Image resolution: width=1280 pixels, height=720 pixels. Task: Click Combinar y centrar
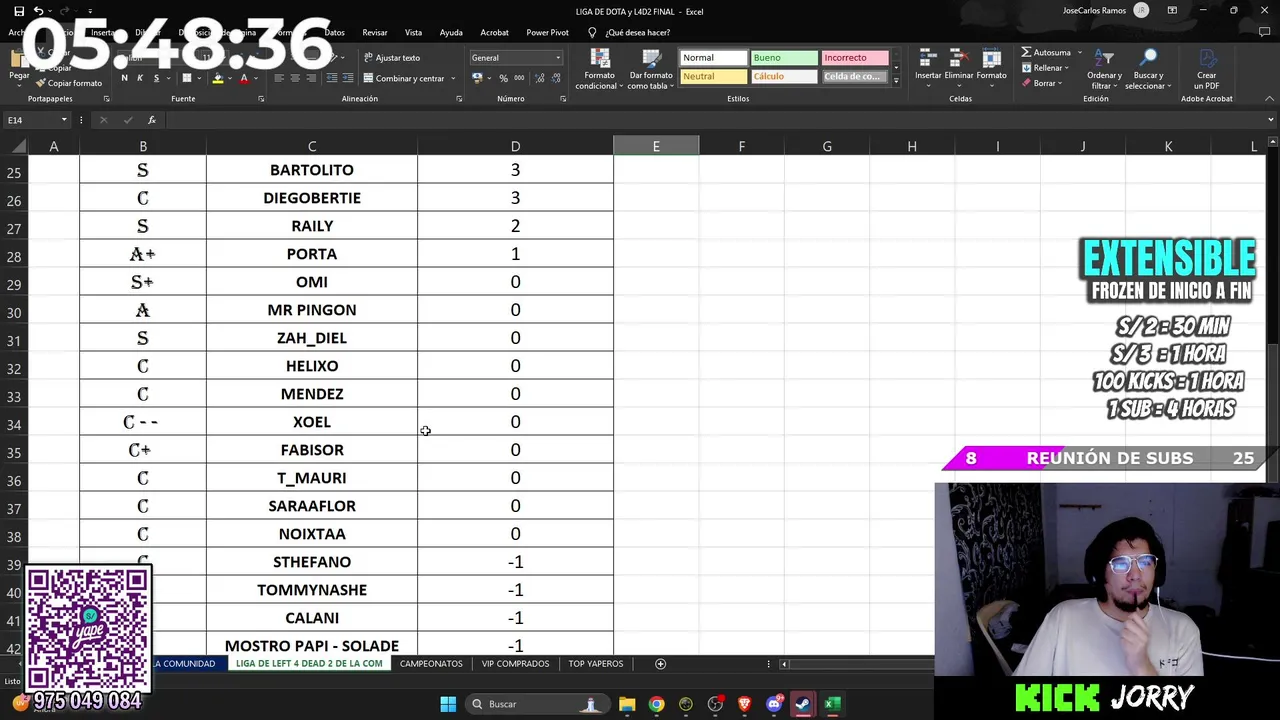404,78
